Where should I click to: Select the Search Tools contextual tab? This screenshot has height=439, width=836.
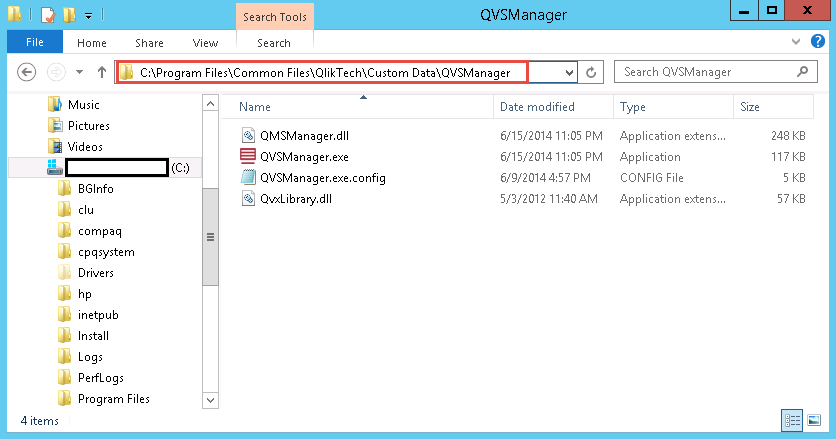(x=275, y=17)
